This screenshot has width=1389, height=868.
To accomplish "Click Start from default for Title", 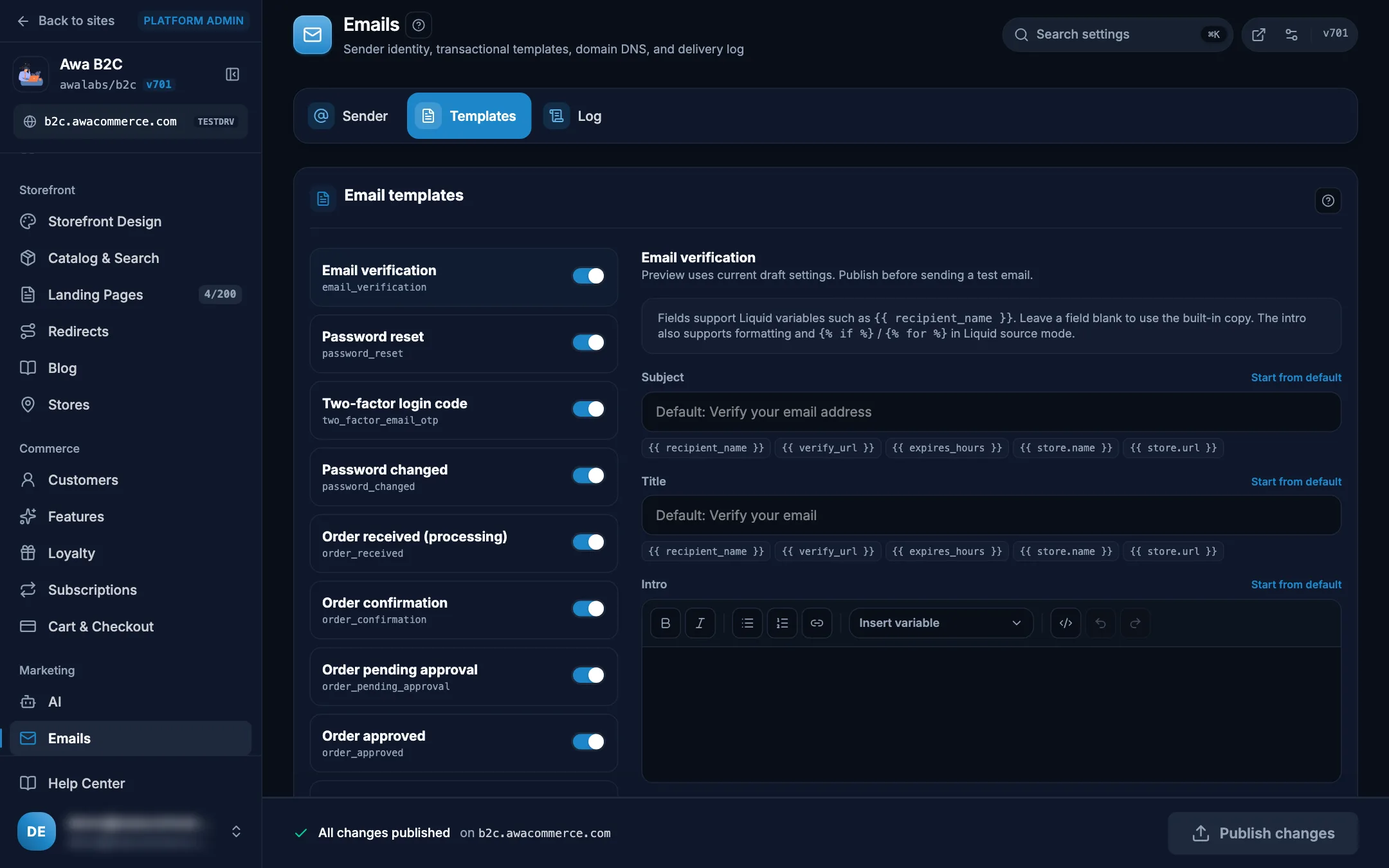I will click(x=1296, y=482).
